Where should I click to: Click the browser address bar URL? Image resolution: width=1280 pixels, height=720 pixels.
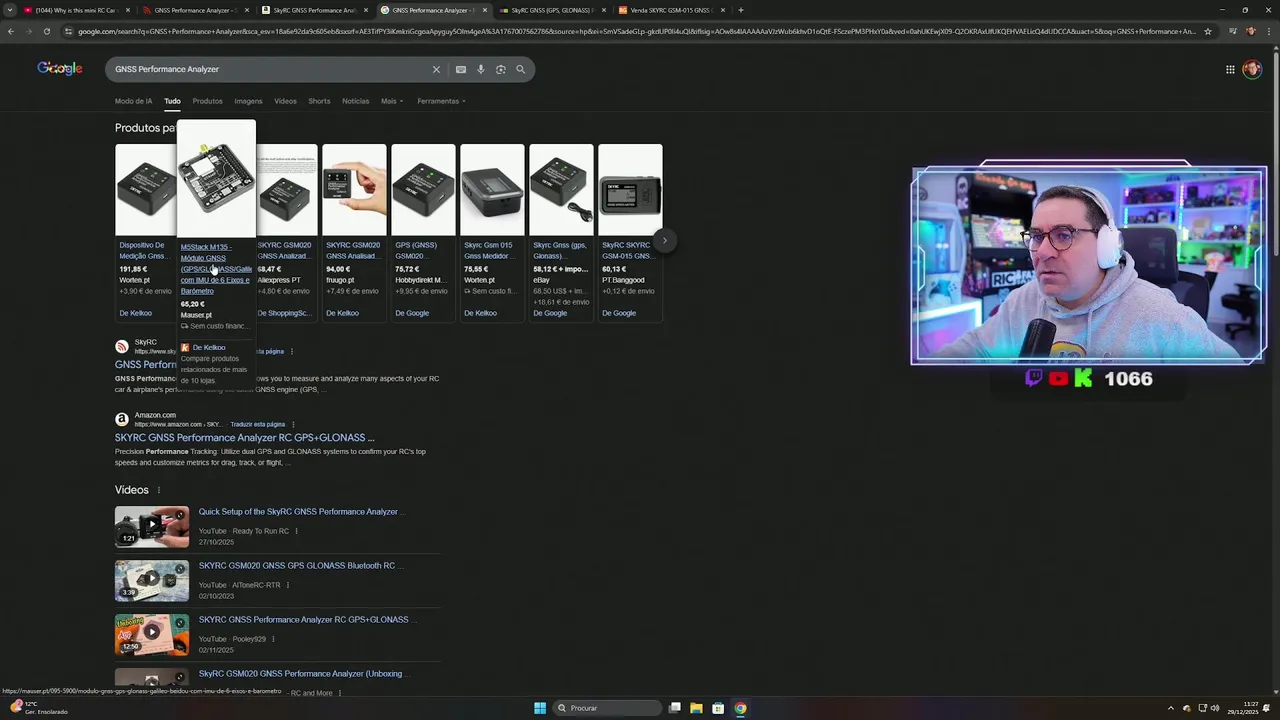[x=635, y=31]
